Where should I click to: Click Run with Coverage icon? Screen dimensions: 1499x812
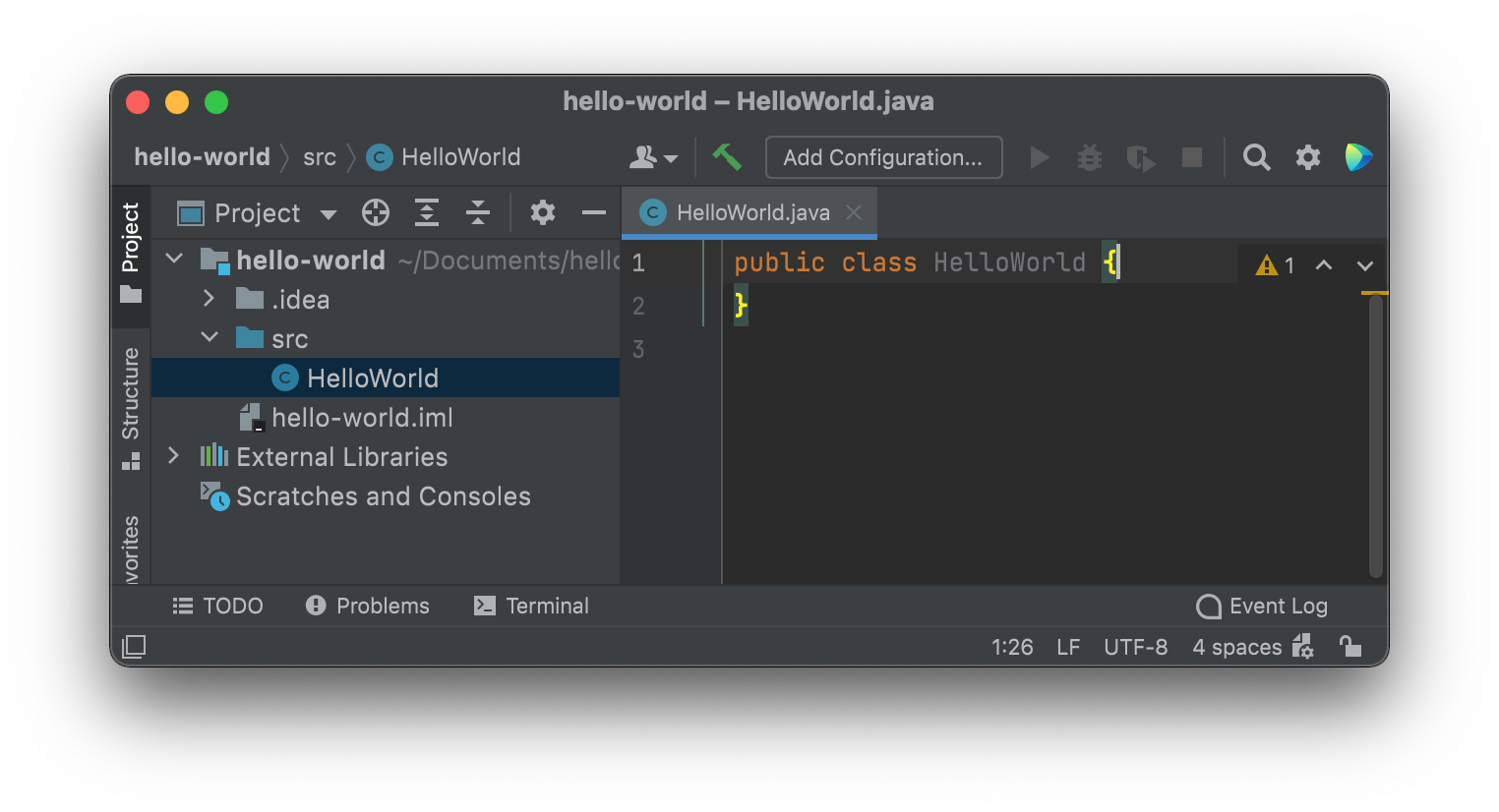point(1140,157)
